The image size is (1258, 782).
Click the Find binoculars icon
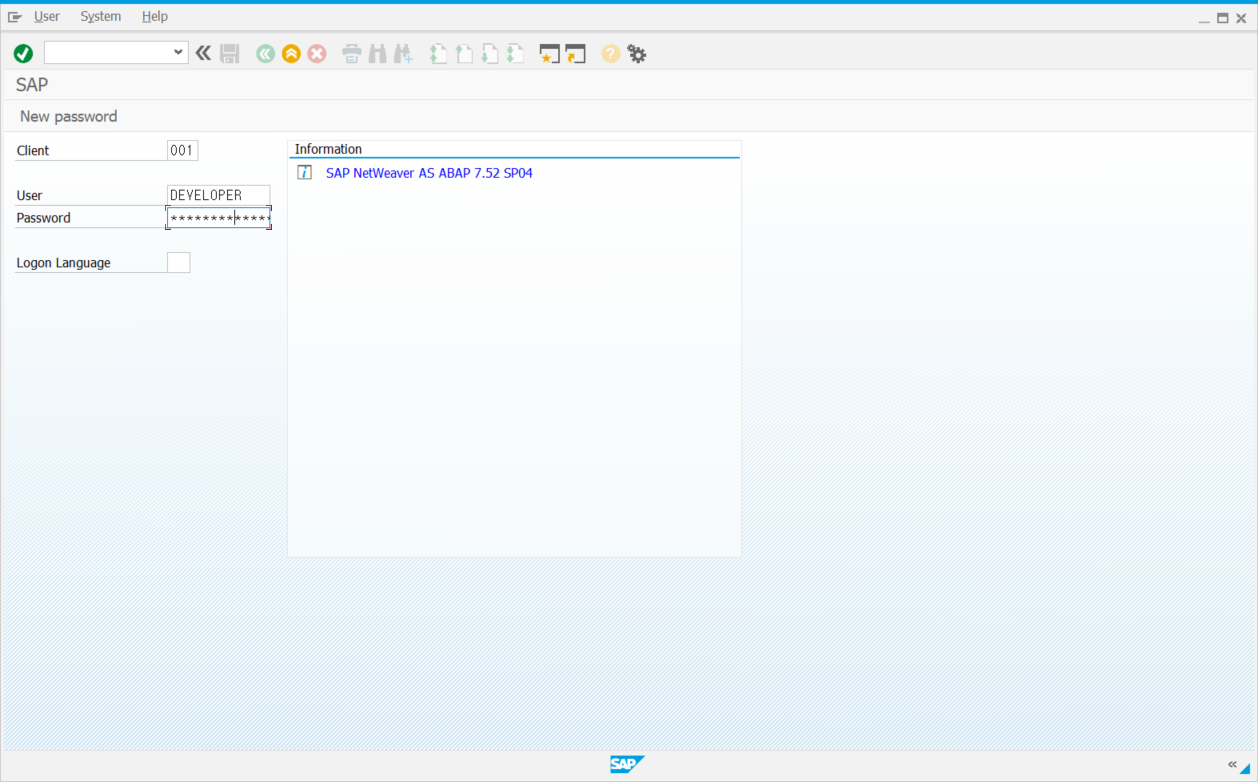pyautogui.click(x=377, y=54)
